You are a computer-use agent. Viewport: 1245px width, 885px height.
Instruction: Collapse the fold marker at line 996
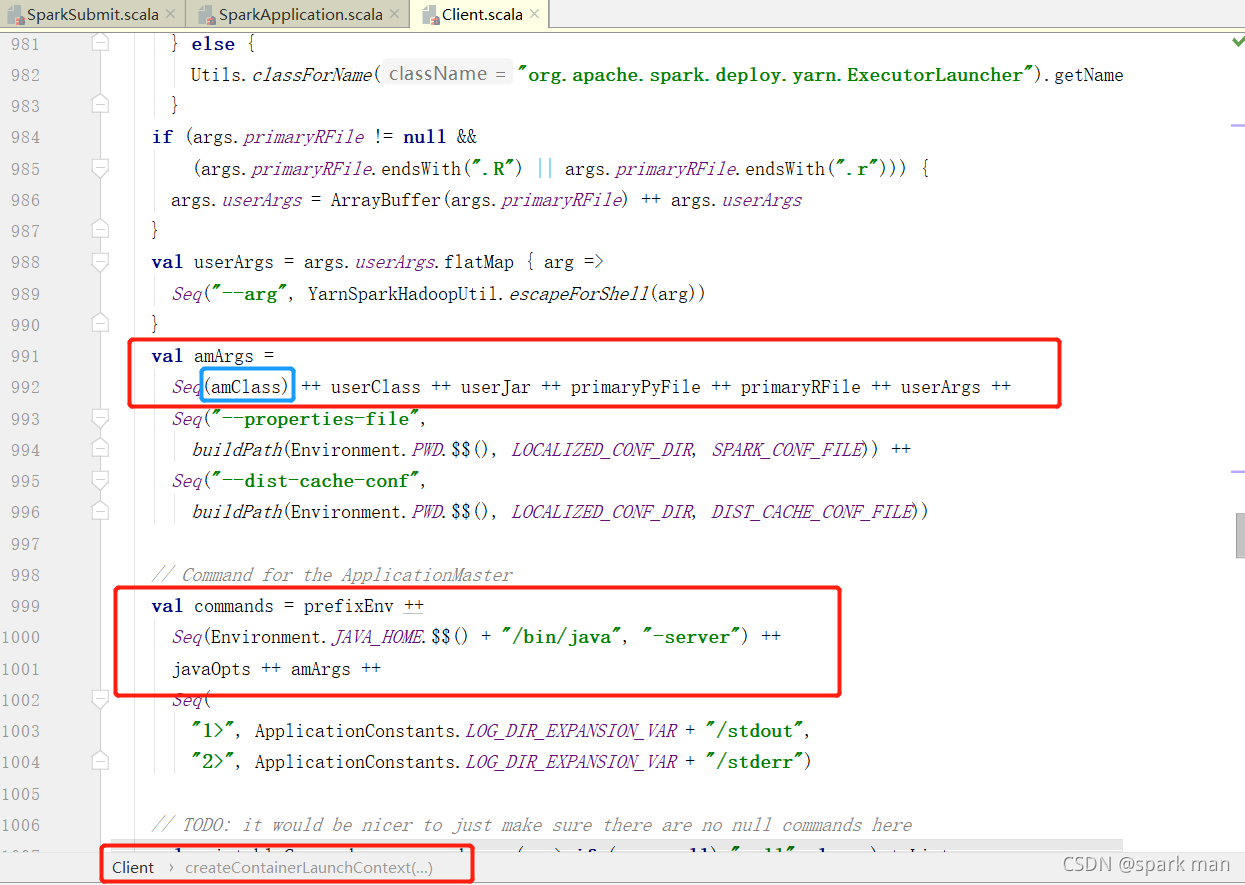coord(99,512)
